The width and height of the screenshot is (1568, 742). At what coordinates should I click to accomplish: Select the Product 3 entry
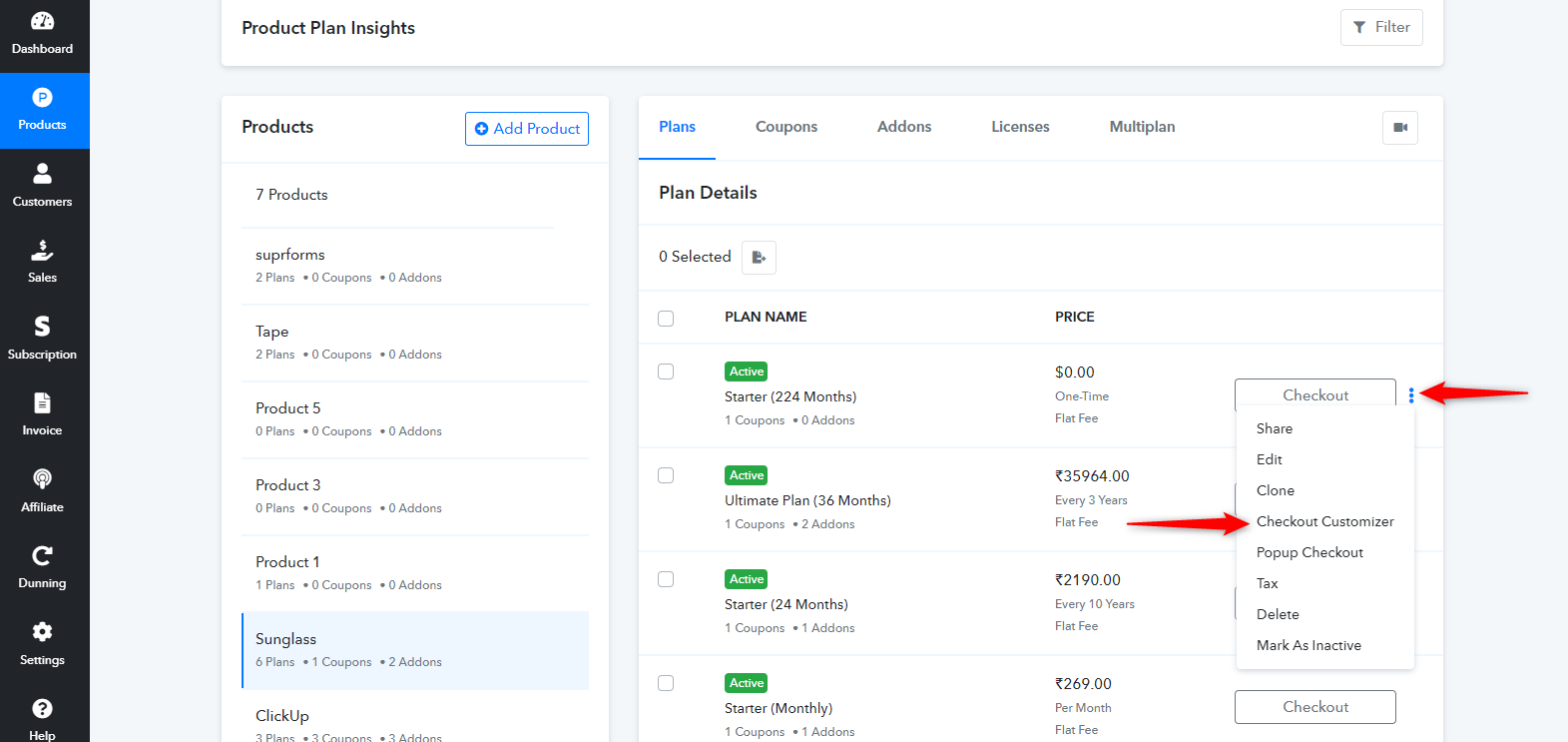pos(415,496)
